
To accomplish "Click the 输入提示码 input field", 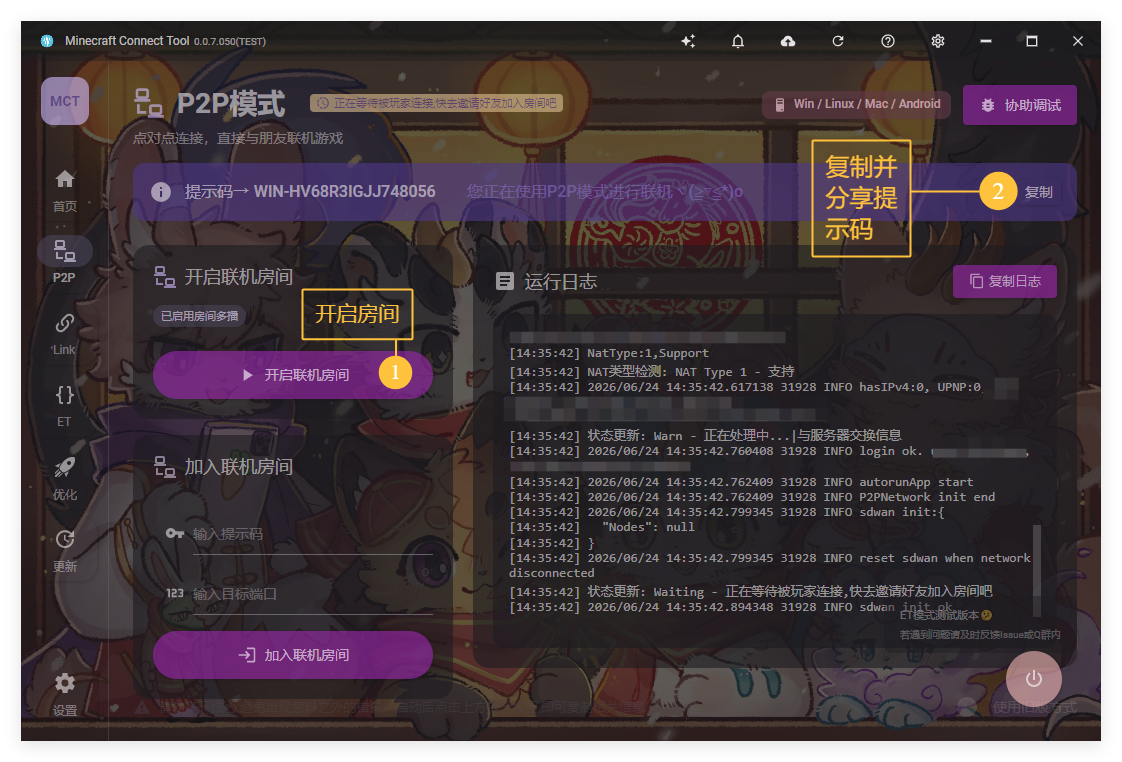I will (x=300, y=534).
